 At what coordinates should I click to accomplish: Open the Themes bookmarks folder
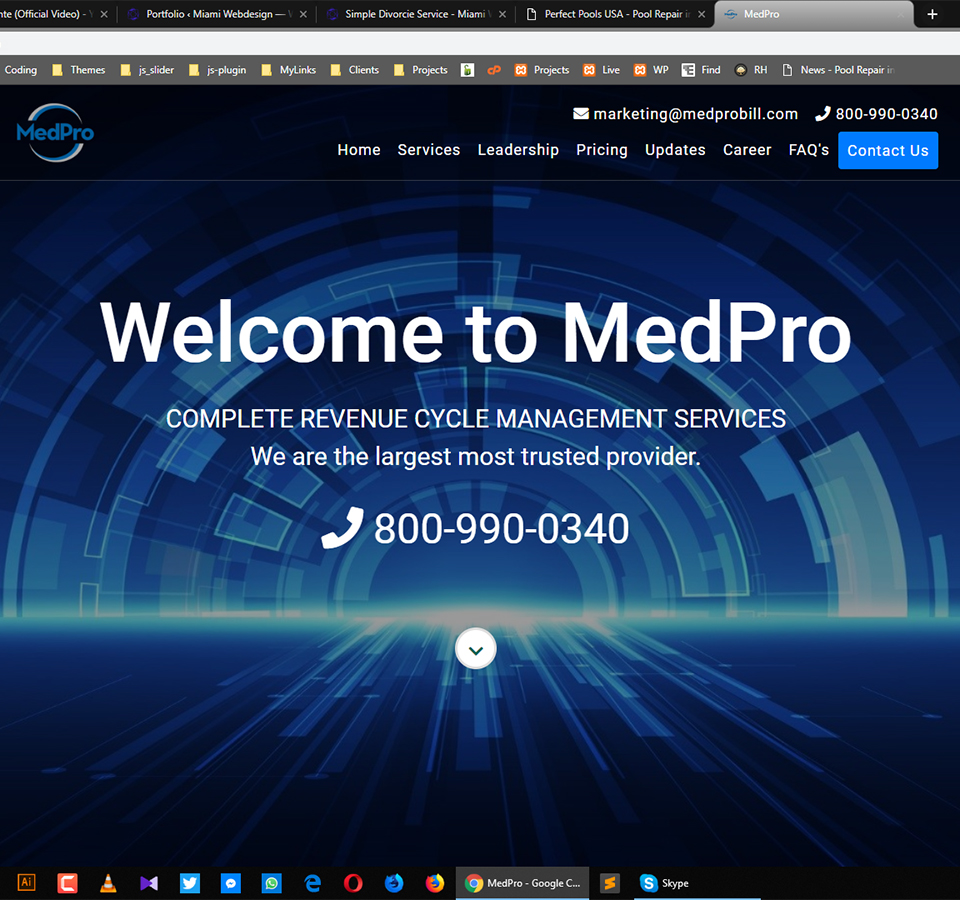[x=78, y=70]
